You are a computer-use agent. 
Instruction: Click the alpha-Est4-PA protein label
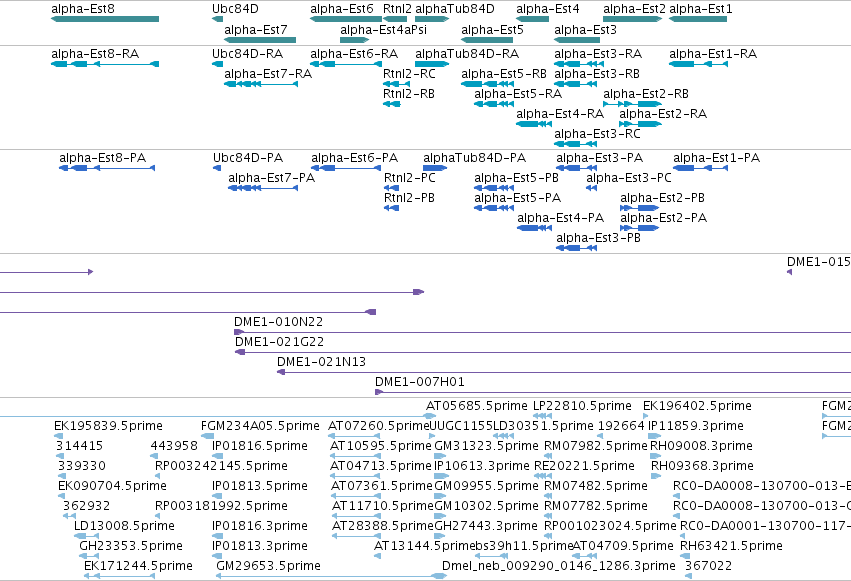(561, 218)
